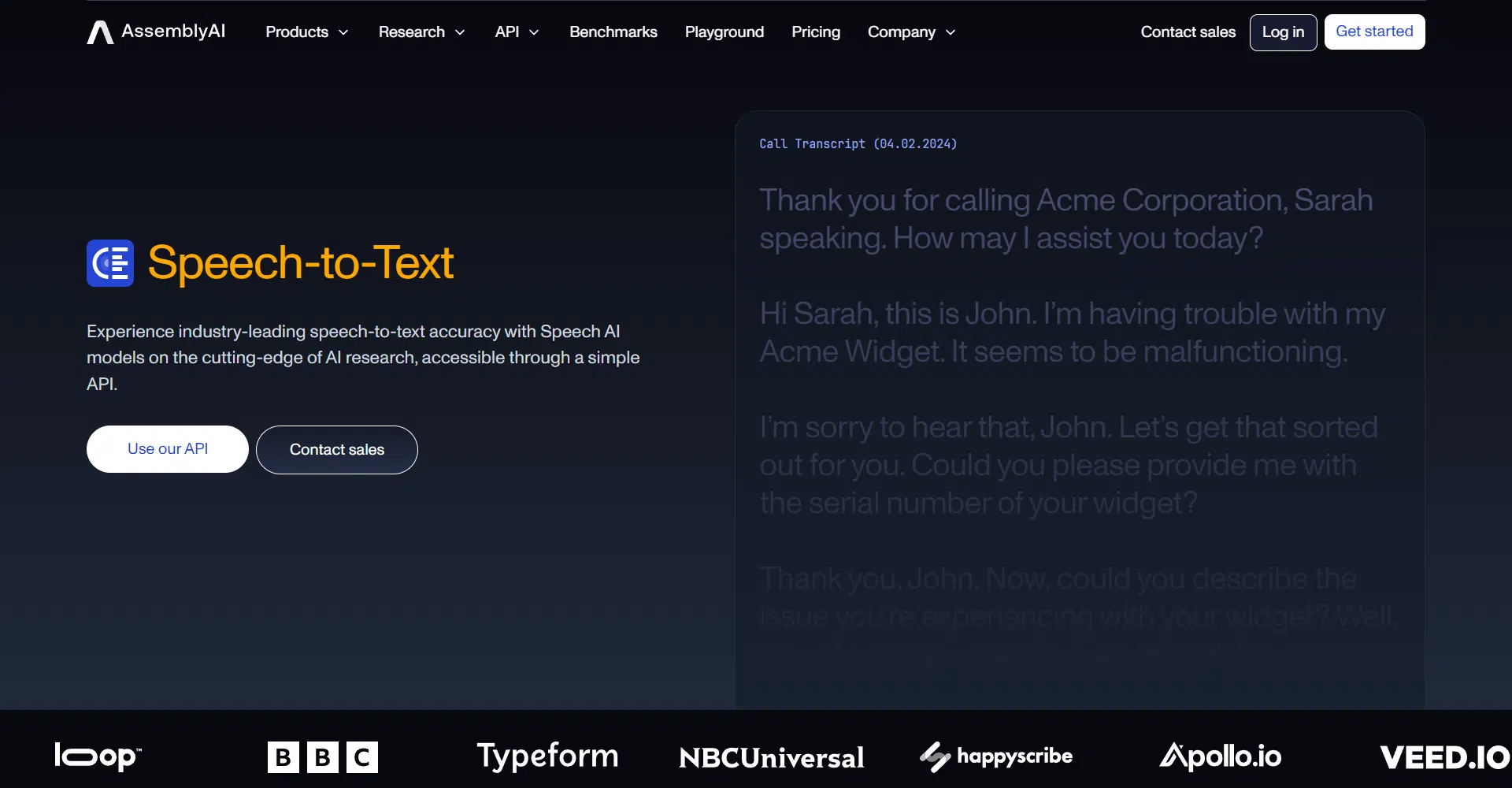Click the Apollo.io logo
Screen dimensions: 1512x788
[x=1220, y=756]
